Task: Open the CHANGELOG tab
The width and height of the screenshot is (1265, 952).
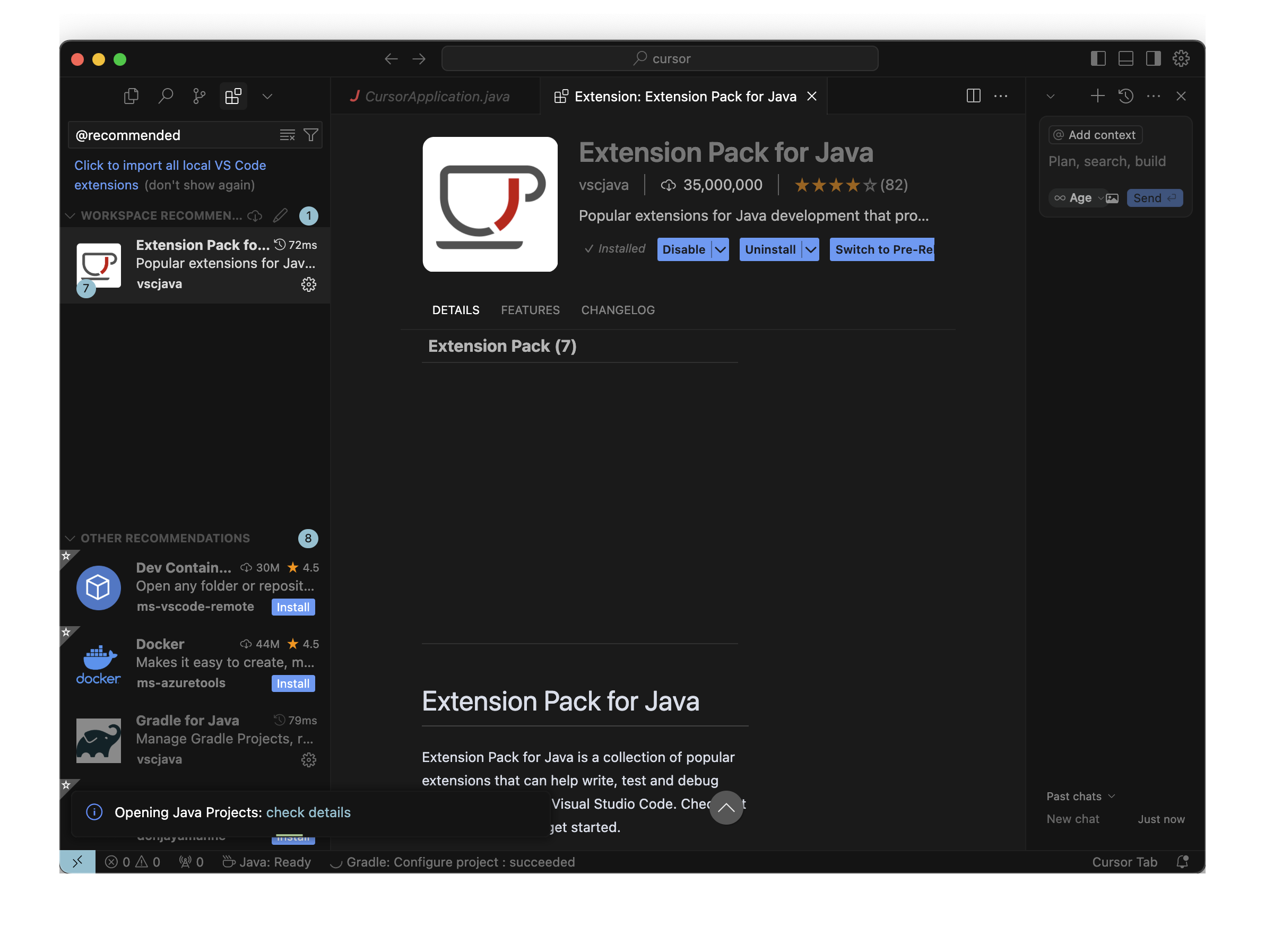Action: [618, 310]
